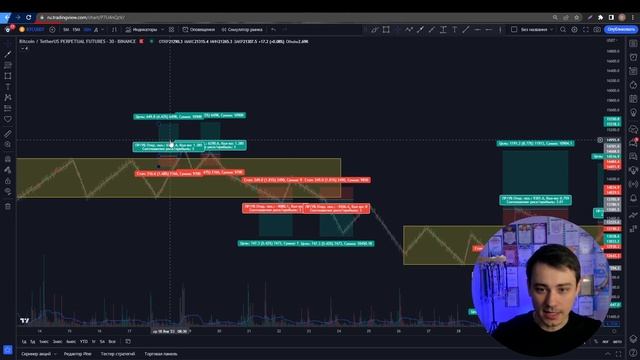This screenshot has height=360, width=640.
Task: Select the geometric shapes tool in the left sidebar
Action: click(x=8, y=76)
